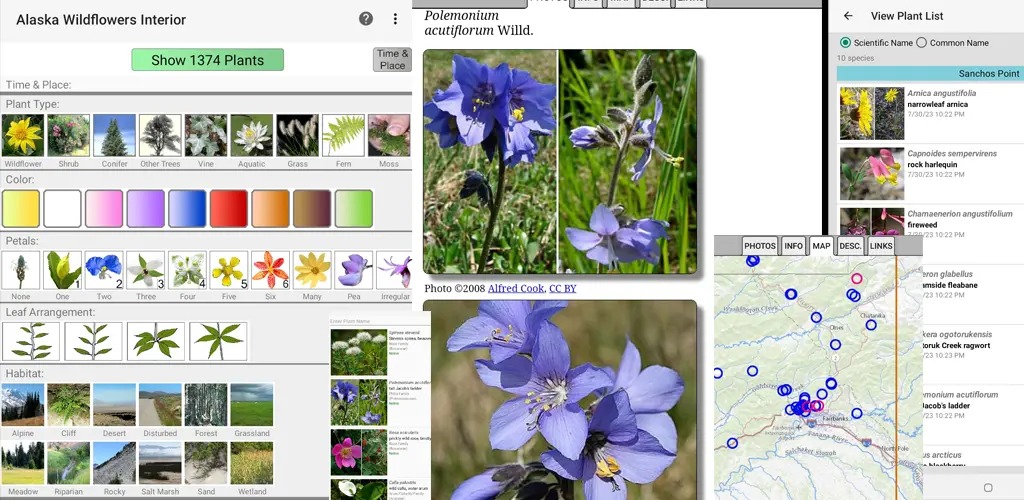Select the Sand habitat thumbnail

point(206,463)
